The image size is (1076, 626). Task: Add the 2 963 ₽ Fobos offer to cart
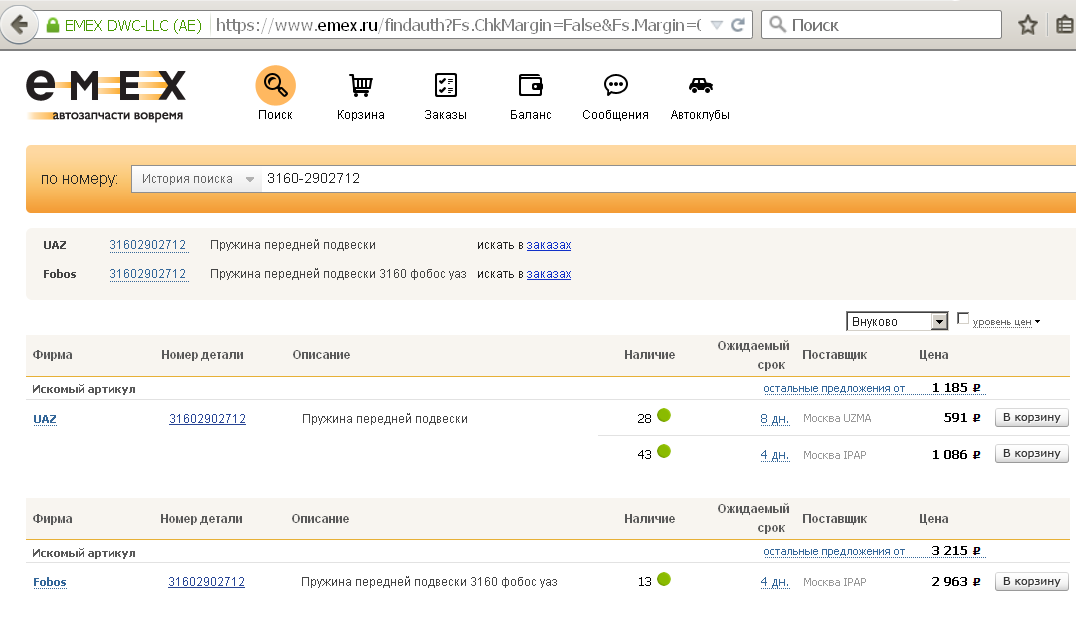pyautogui.click(x=1031, y=581)
